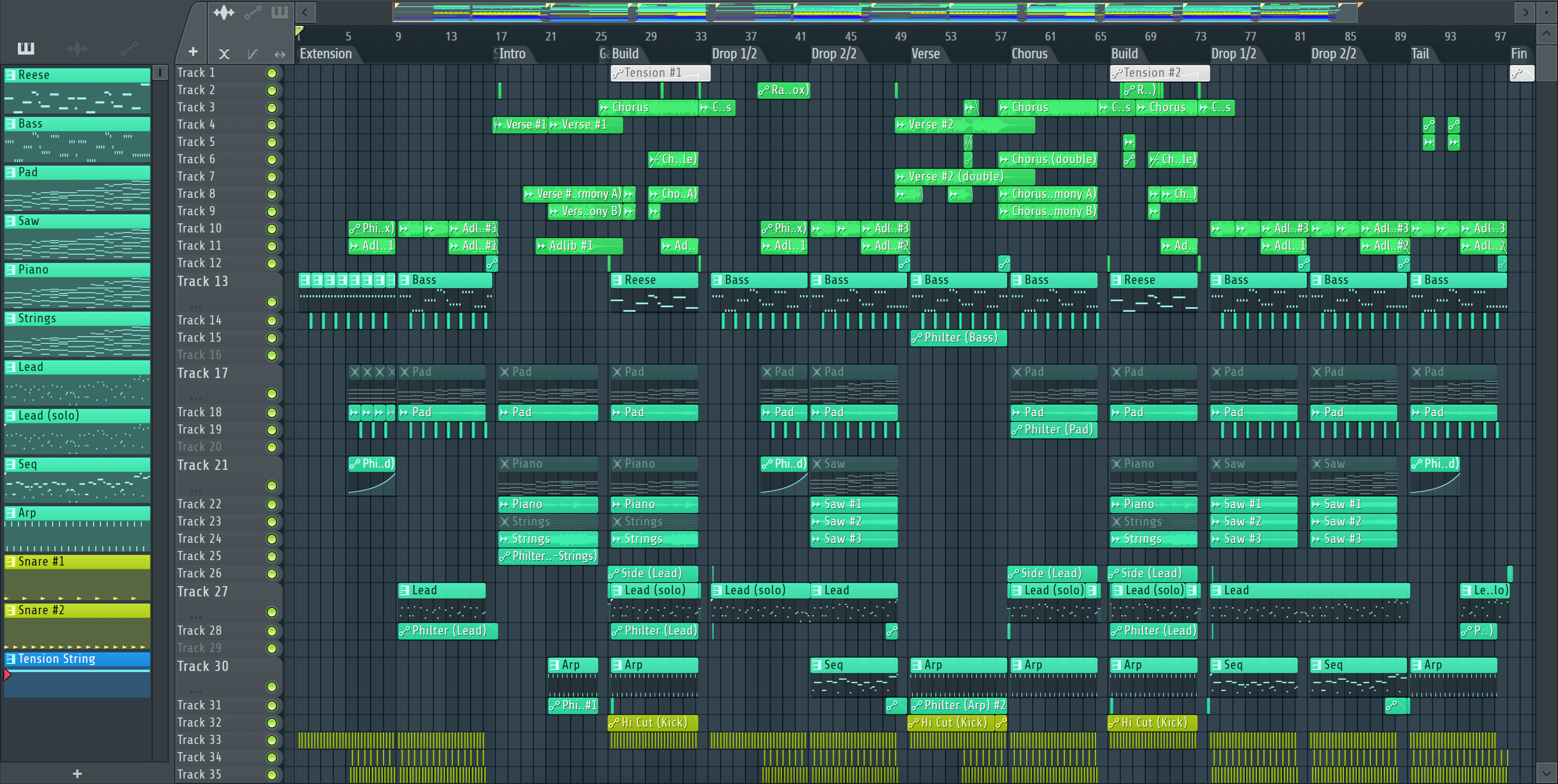Open the Adlib #1 clip menu icon
The height and width of the screenshot is (784, 1558).
[543, 246]
